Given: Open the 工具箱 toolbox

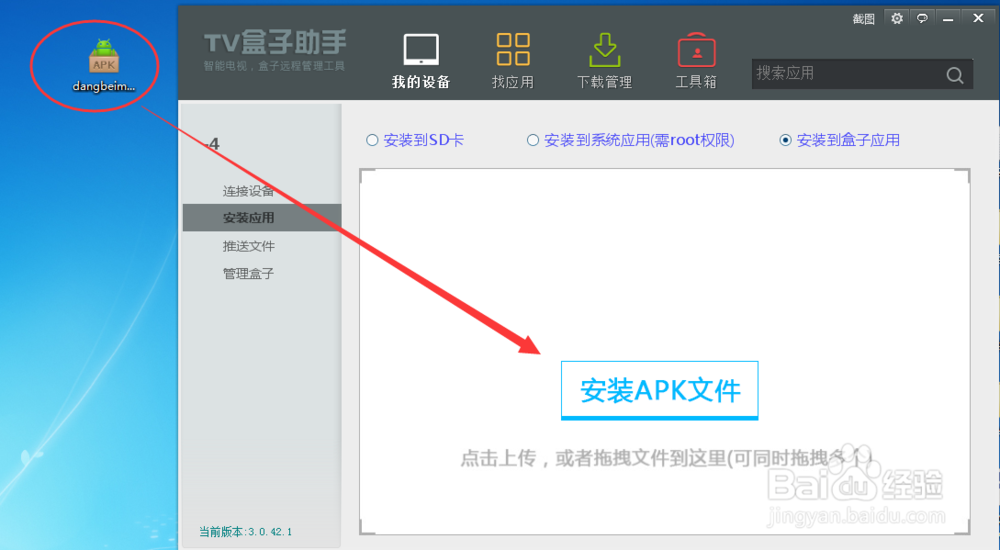Looking at the screenshot, I should (696, 61).
